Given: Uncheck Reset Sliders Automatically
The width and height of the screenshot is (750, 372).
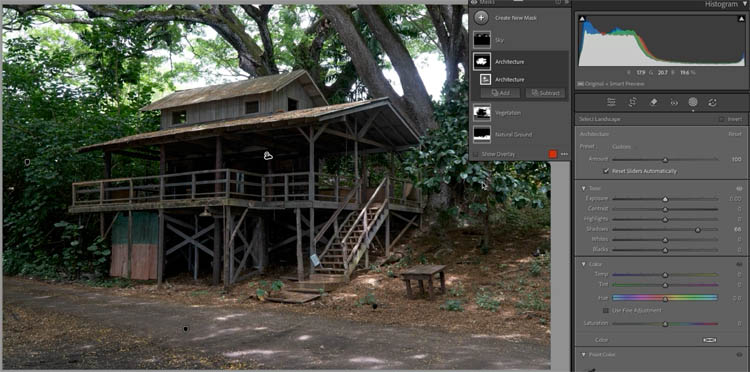Looking at the screenshot, I should pos(607,171).
